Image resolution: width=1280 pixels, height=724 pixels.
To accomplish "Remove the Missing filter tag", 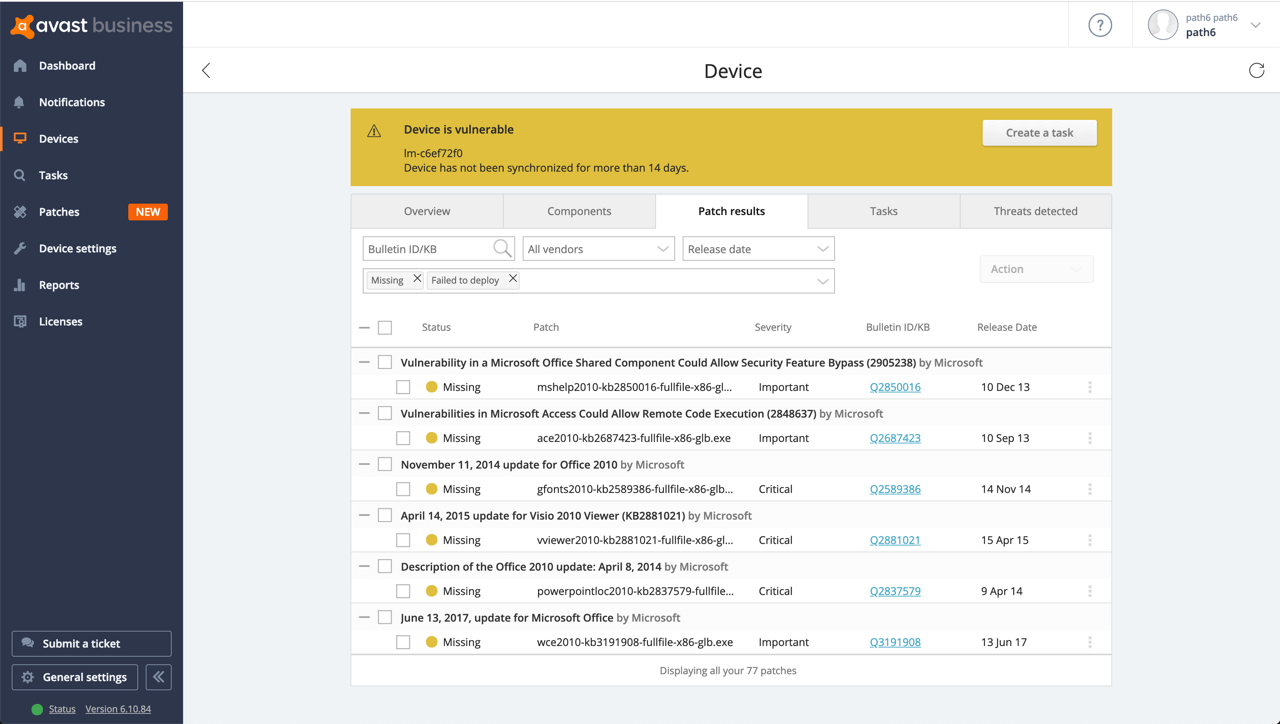I will coord(417,280).
